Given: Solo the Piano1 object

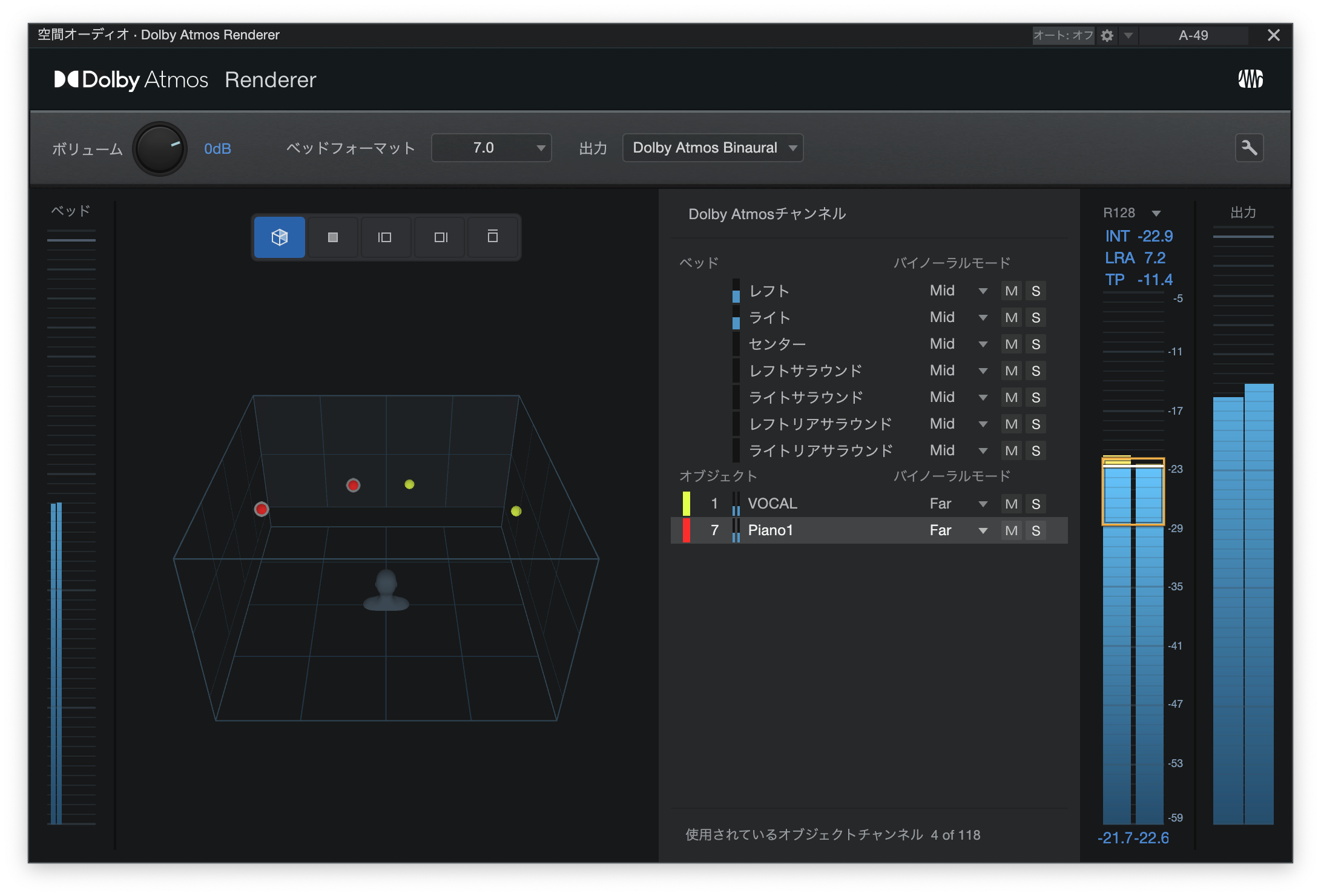Looking at the screenshot, I should (x=1036, y=531).
